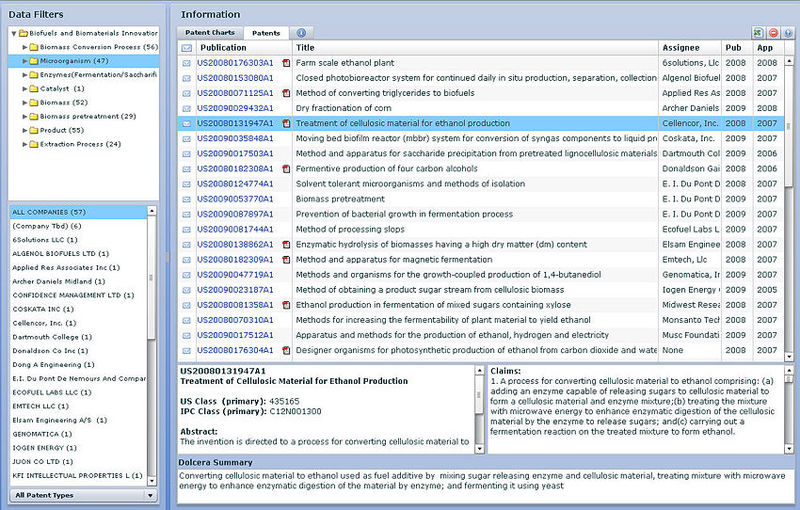800x510 pixels.
Task: Open publication link US20090029432A1
Action: [235, 108]
